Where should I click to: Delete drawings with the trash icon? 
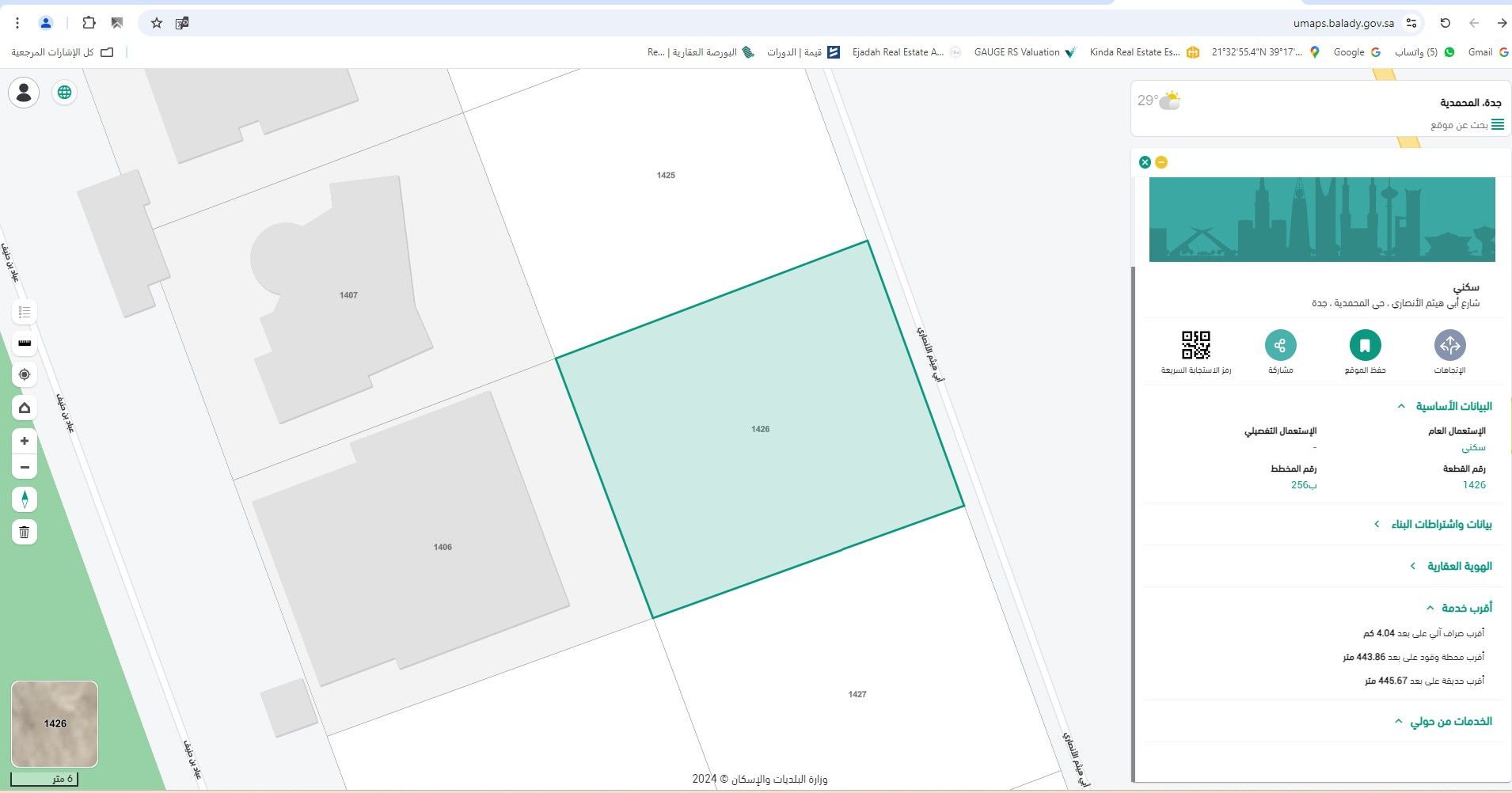(x=25, y=532)
